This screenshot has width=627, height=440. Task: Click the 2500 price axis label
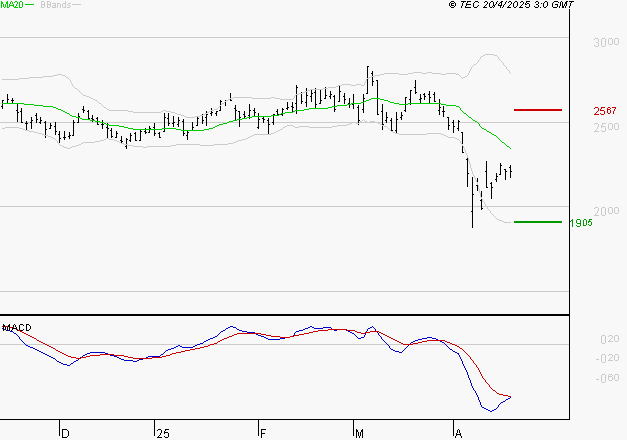[606, 127]
